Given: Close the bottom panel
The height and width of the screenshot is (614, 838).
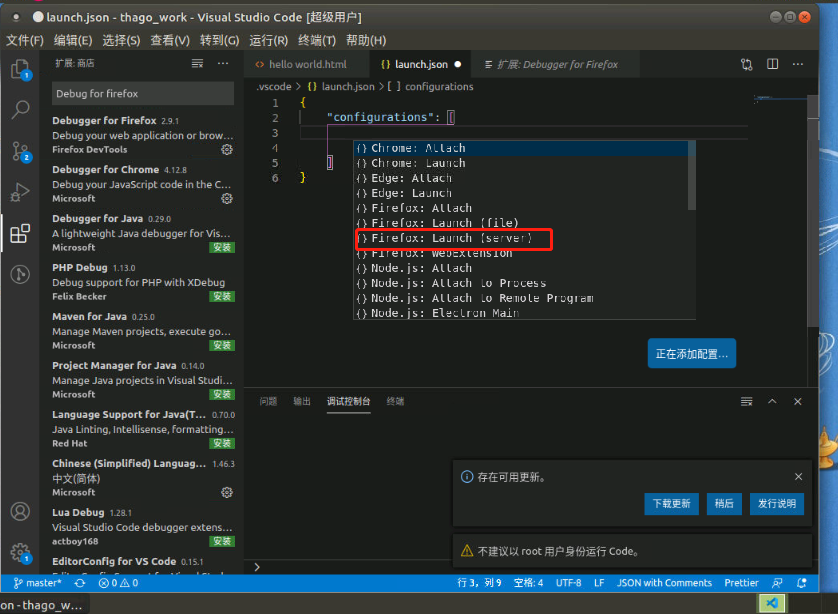Looking at the screenshot, I should 798,401.
